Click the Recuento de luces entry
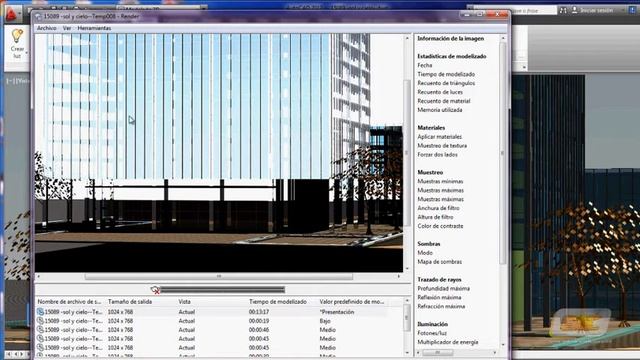The height and width of the screenshot is (360, 640). pyautogui.click(x=440, y=92)
